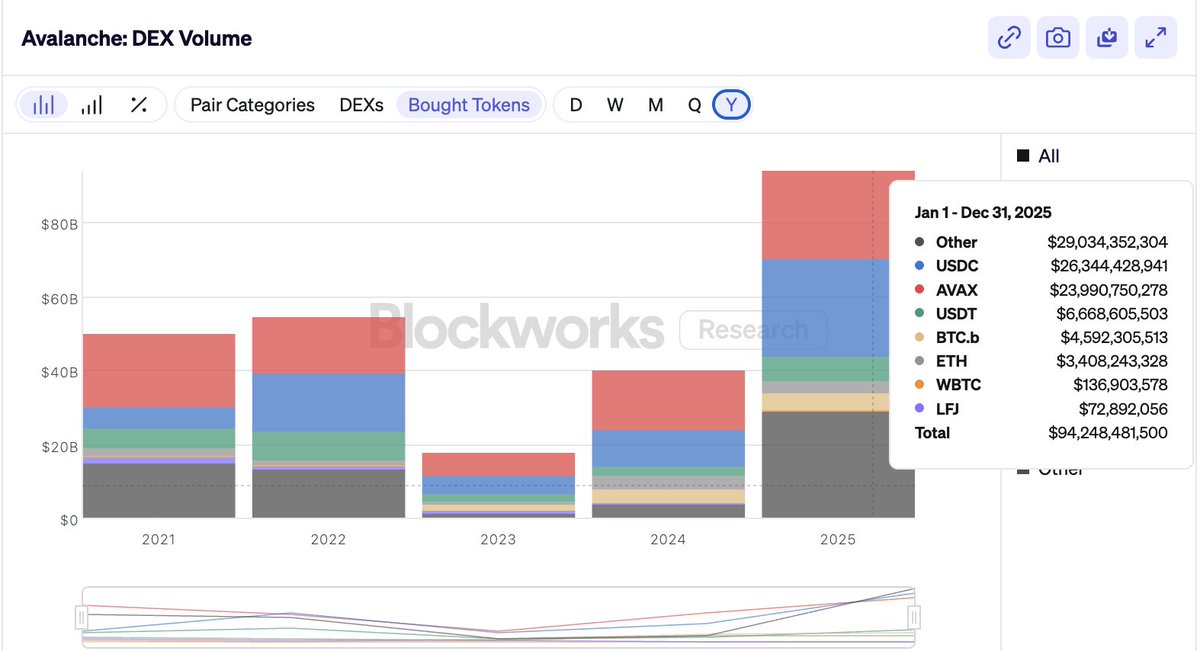Switch to percentage view
Image resolution: width=1200 pixels, height=651 pixels.
pos(139,105)
